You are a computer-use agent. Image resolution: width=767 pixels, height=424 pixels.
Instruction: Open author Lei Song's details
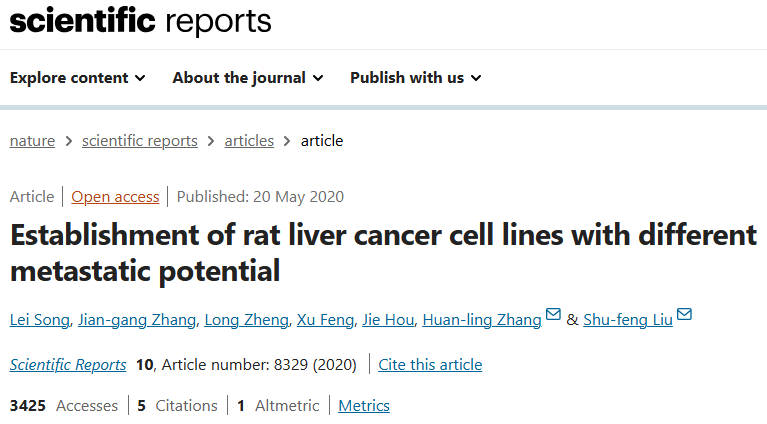[40, 320]
